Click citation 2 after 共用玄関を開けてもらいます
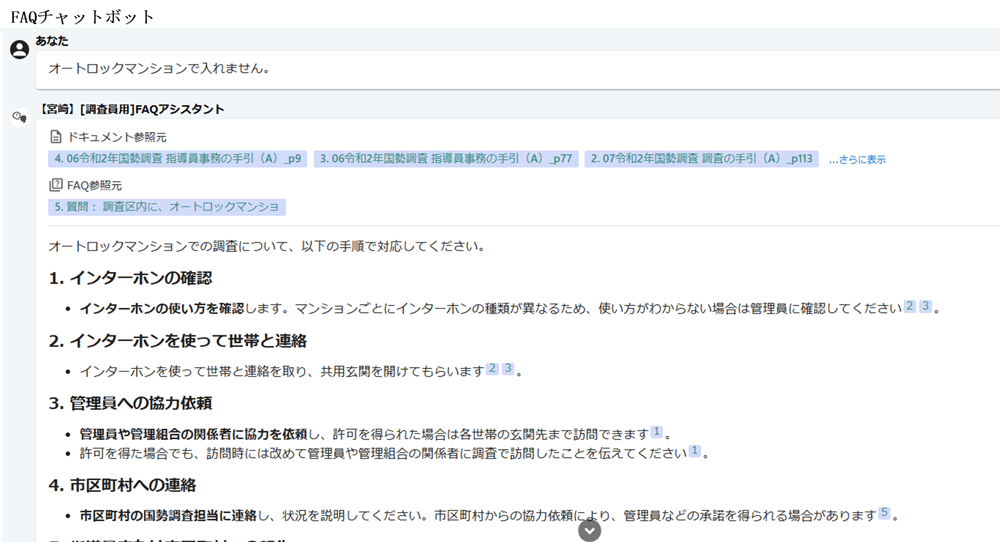 pyautogui.click(x=492, y=369)
